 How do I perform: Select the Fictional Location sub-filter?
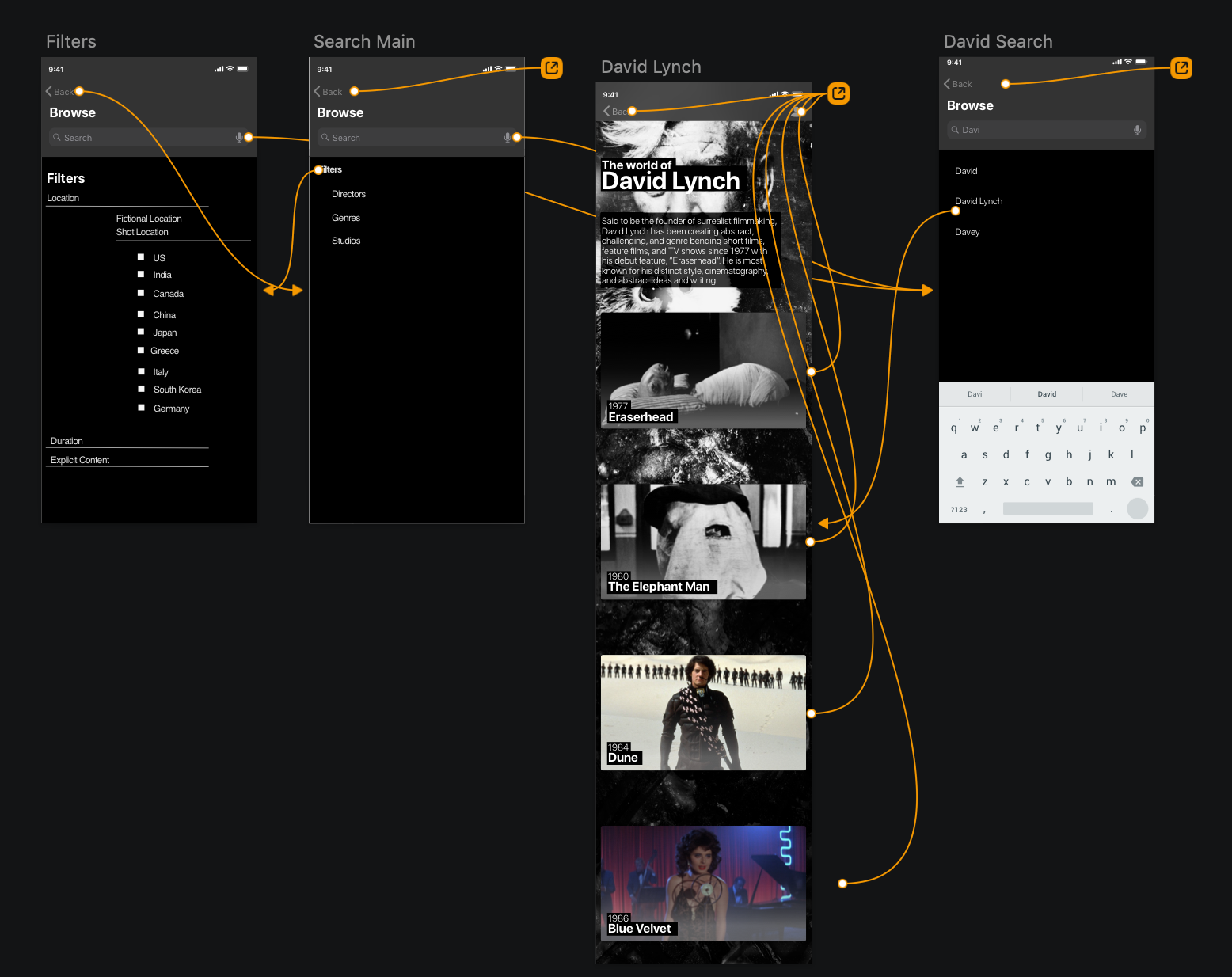pos(149,219)
